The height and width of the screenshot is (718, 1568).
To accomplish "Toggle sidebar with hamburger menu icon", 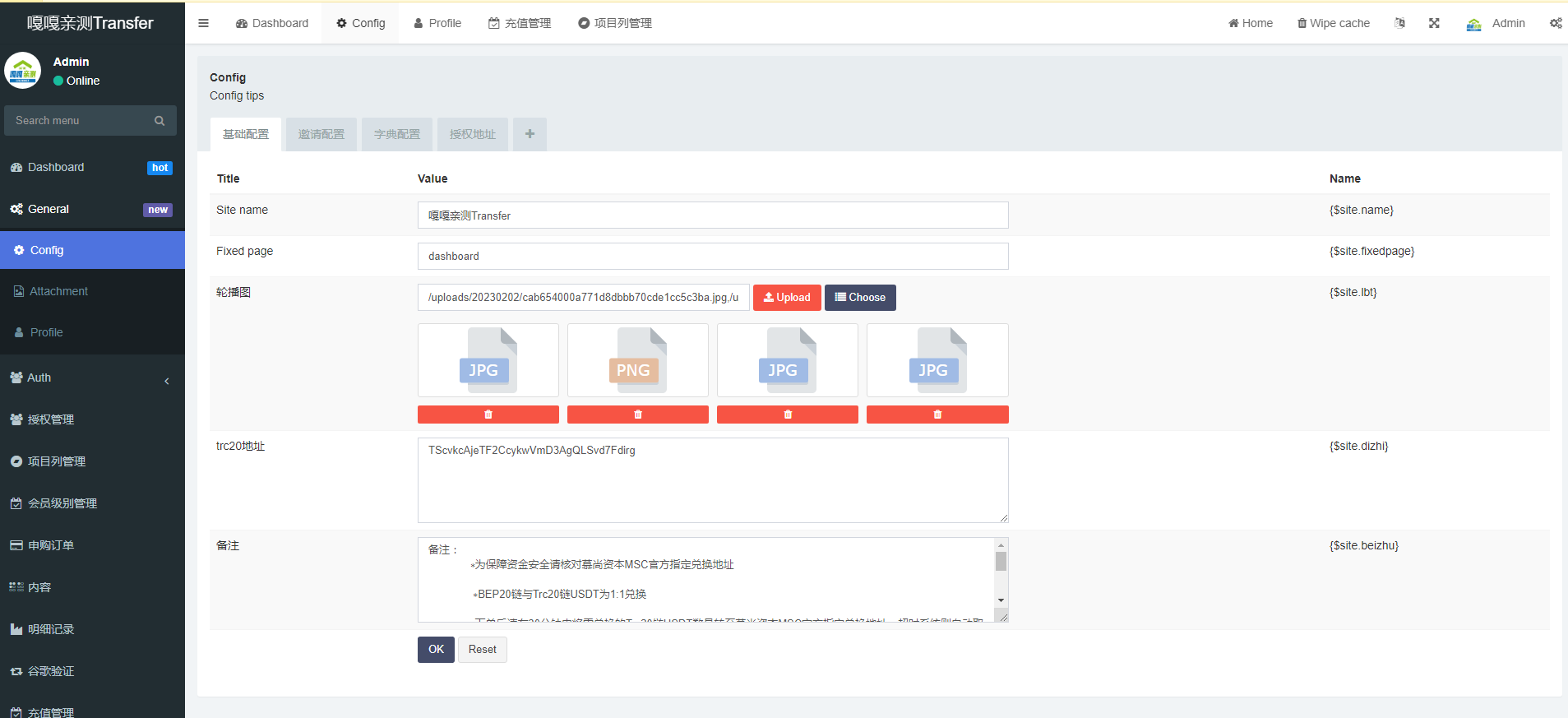I will point(203,23).
